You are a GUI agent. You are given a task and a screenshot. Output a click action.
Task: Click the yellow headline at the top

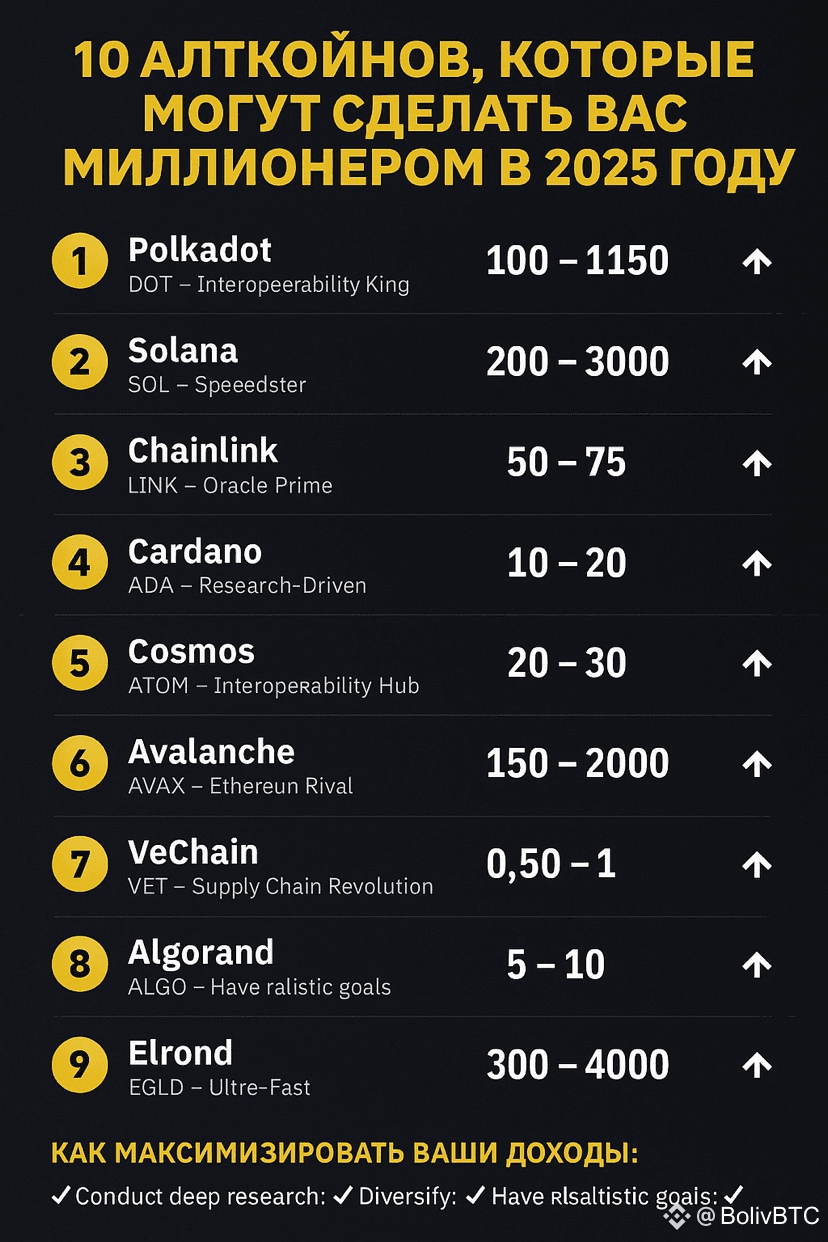pyautogui.click(x=414, y=115)
